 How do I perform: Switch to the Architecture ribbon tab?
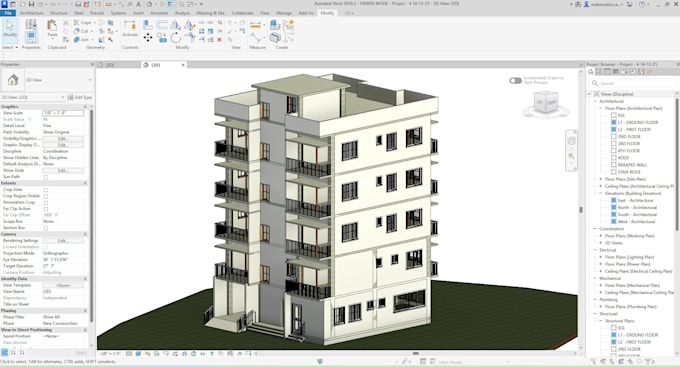coord(31,13)
